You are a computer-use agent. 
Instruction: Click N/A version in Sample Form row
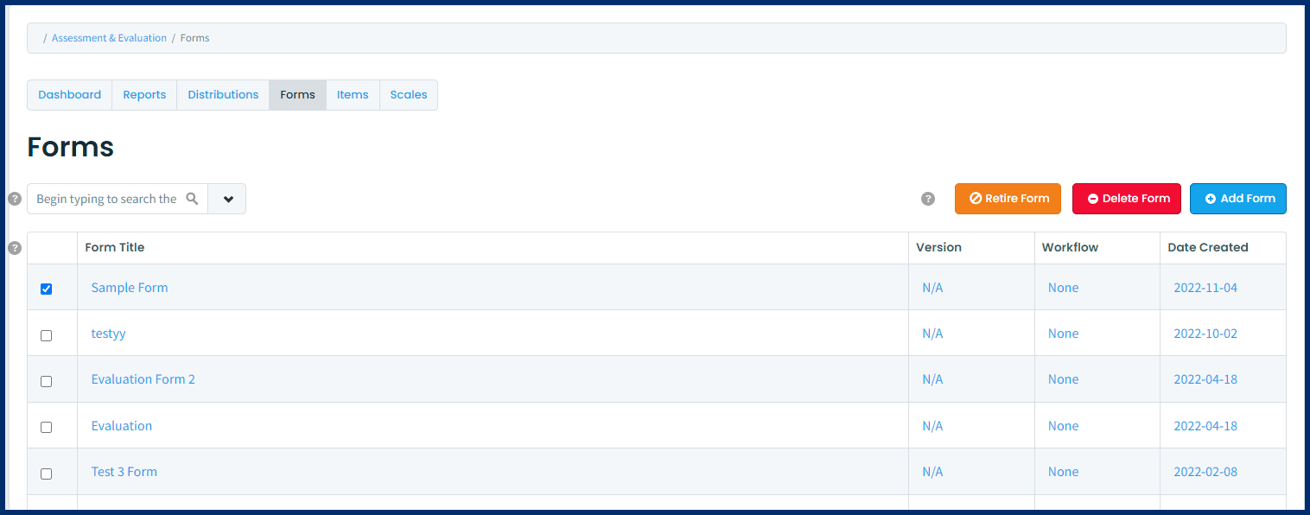pos(932,288)
